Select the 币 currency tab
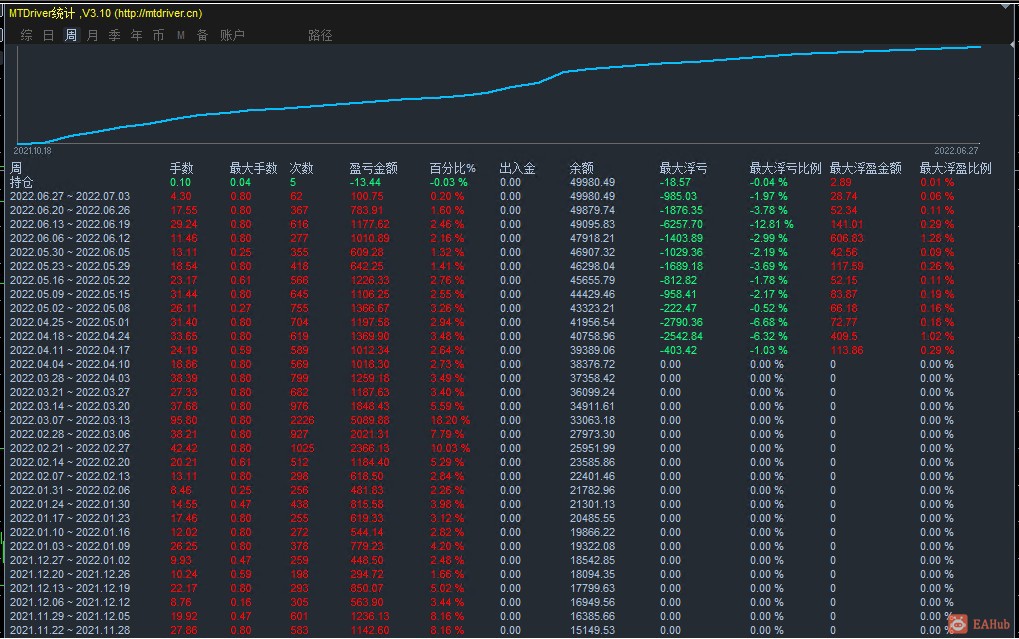The width and height of the screenshot is (1019, 639). [x=159, y=35]
